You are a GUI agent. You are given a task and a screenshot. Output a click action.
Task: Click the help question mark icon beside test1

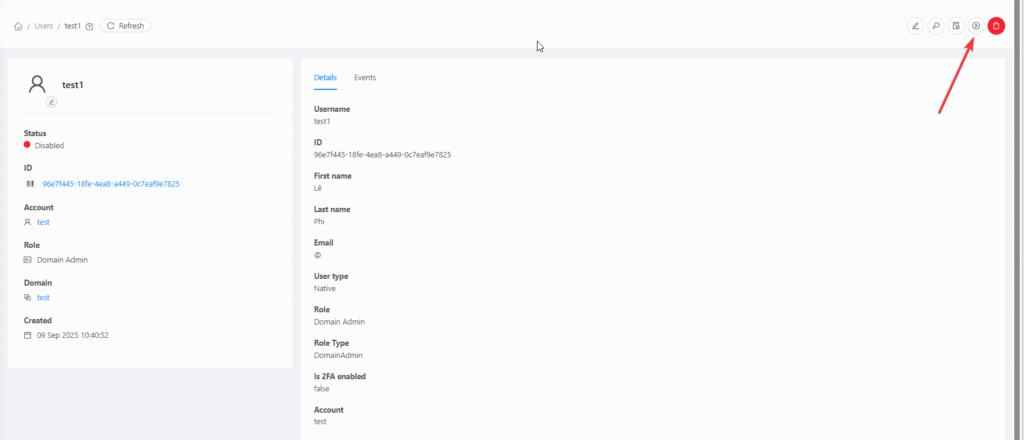tap(90, 26)
